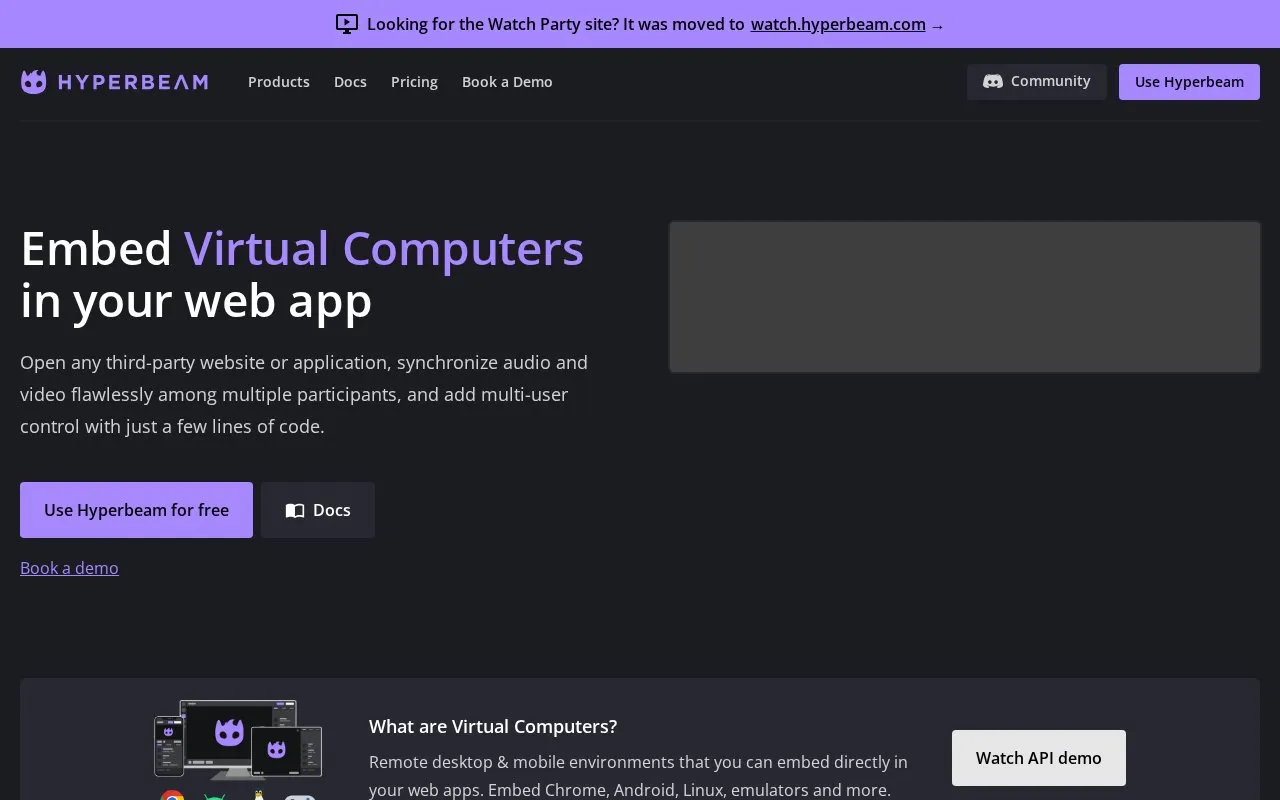This screenshot has width=1280, height=800.
Task: Select Book a Demo in the top navigation
Action: click(x=507, y=82)
